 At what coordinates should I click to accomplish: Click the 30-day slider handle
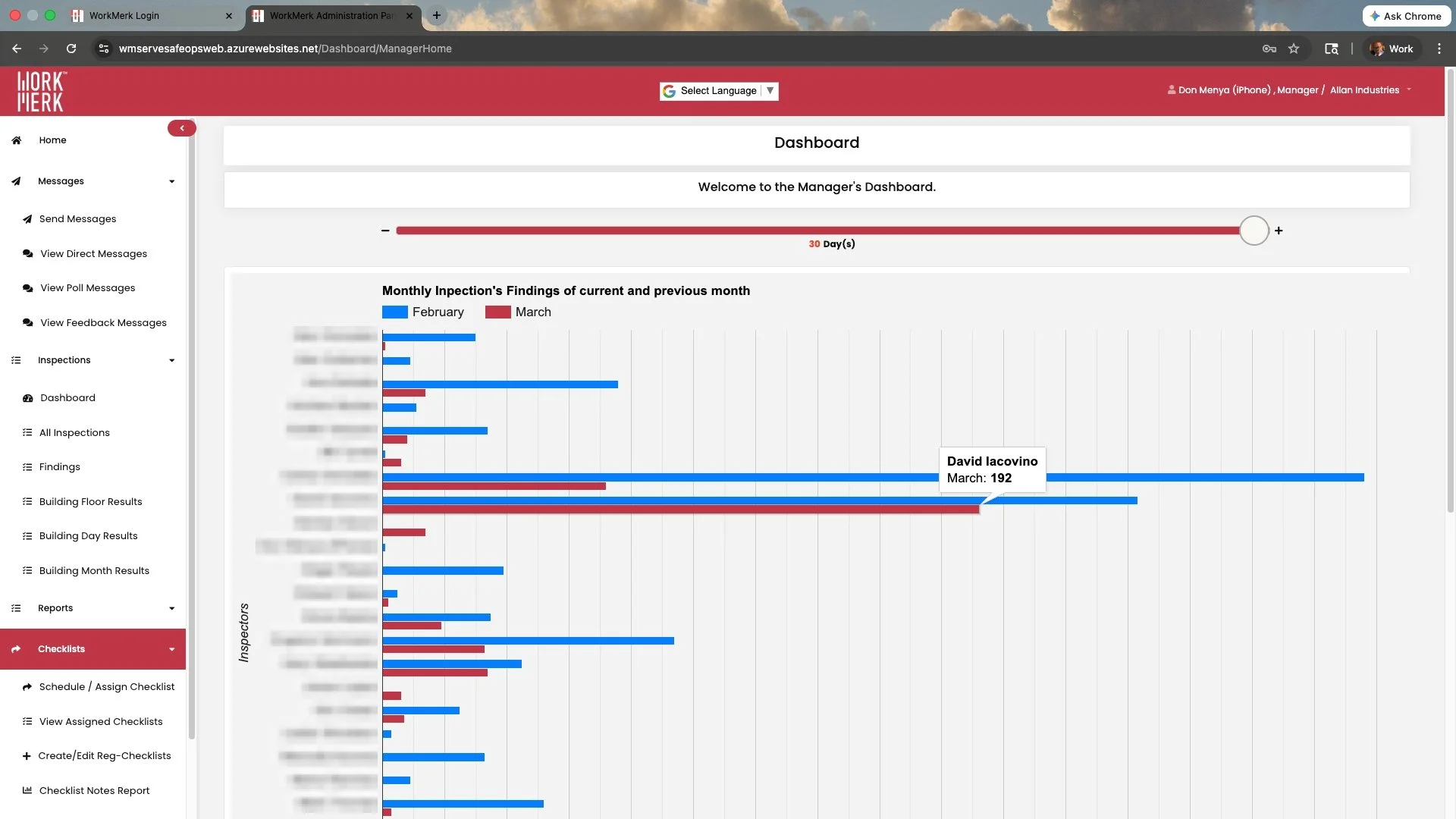(1254, 231)
